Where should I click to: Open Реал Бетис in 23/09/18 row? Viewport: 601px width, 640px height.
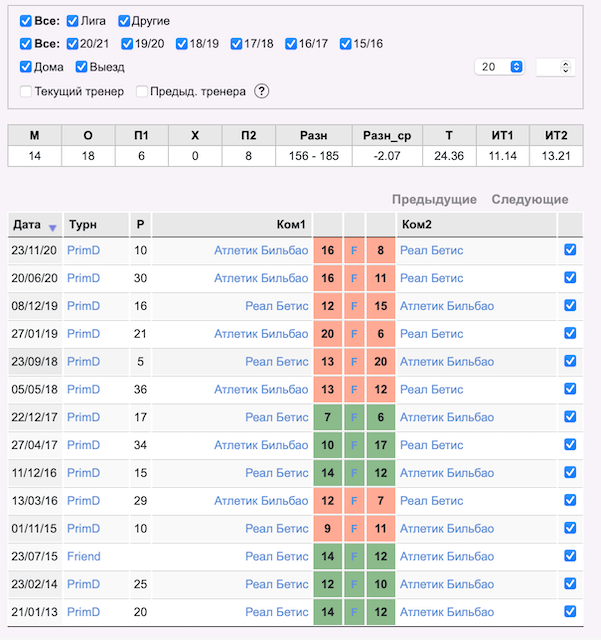point(276,362)
